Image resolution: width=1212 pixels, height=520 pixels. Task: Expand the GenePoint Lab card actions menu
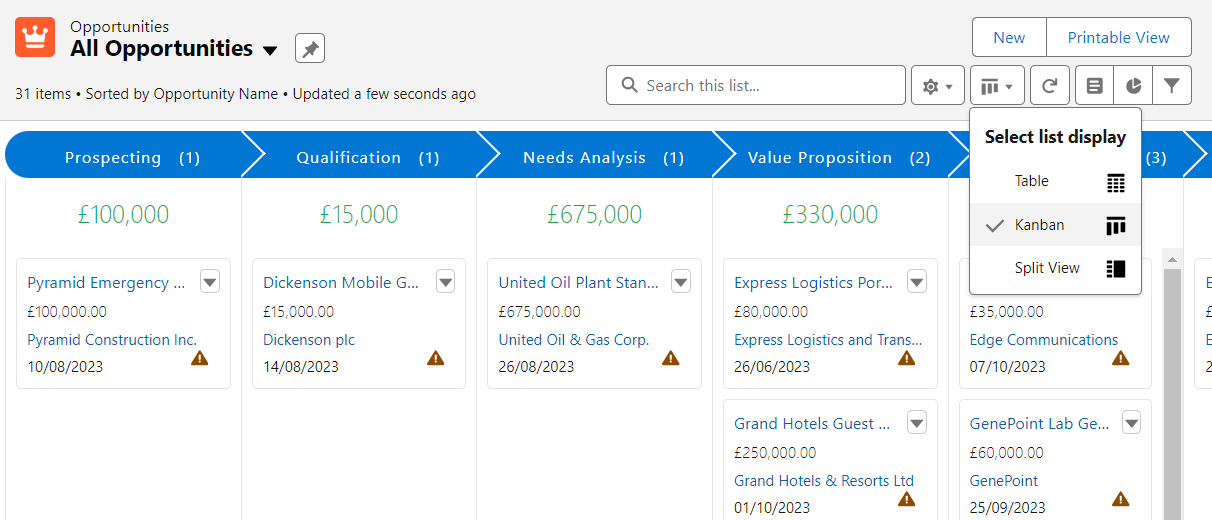(x=1131, y=423)
